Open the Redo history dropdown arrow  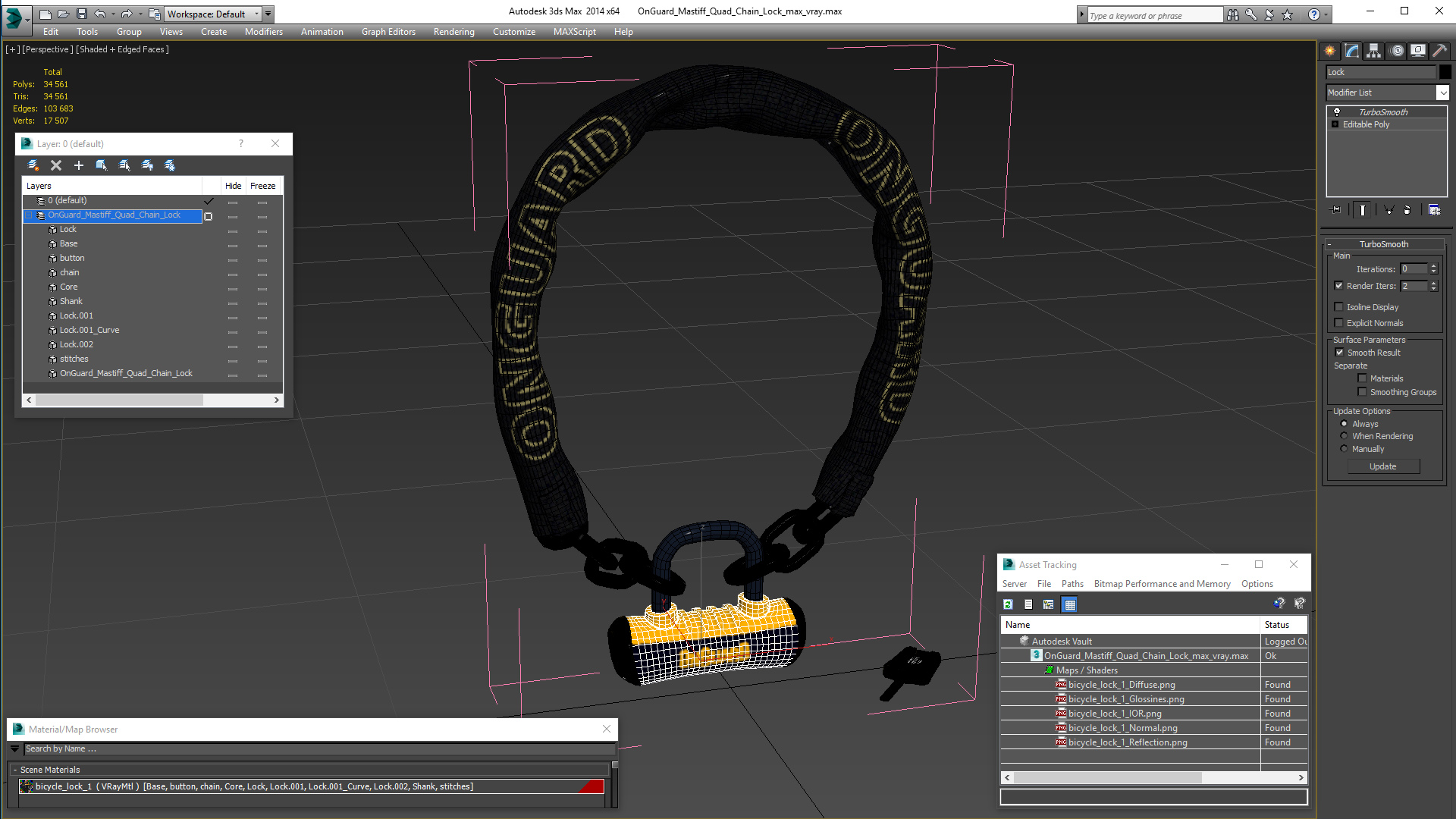pyautogui.click(x=140, y=14)
